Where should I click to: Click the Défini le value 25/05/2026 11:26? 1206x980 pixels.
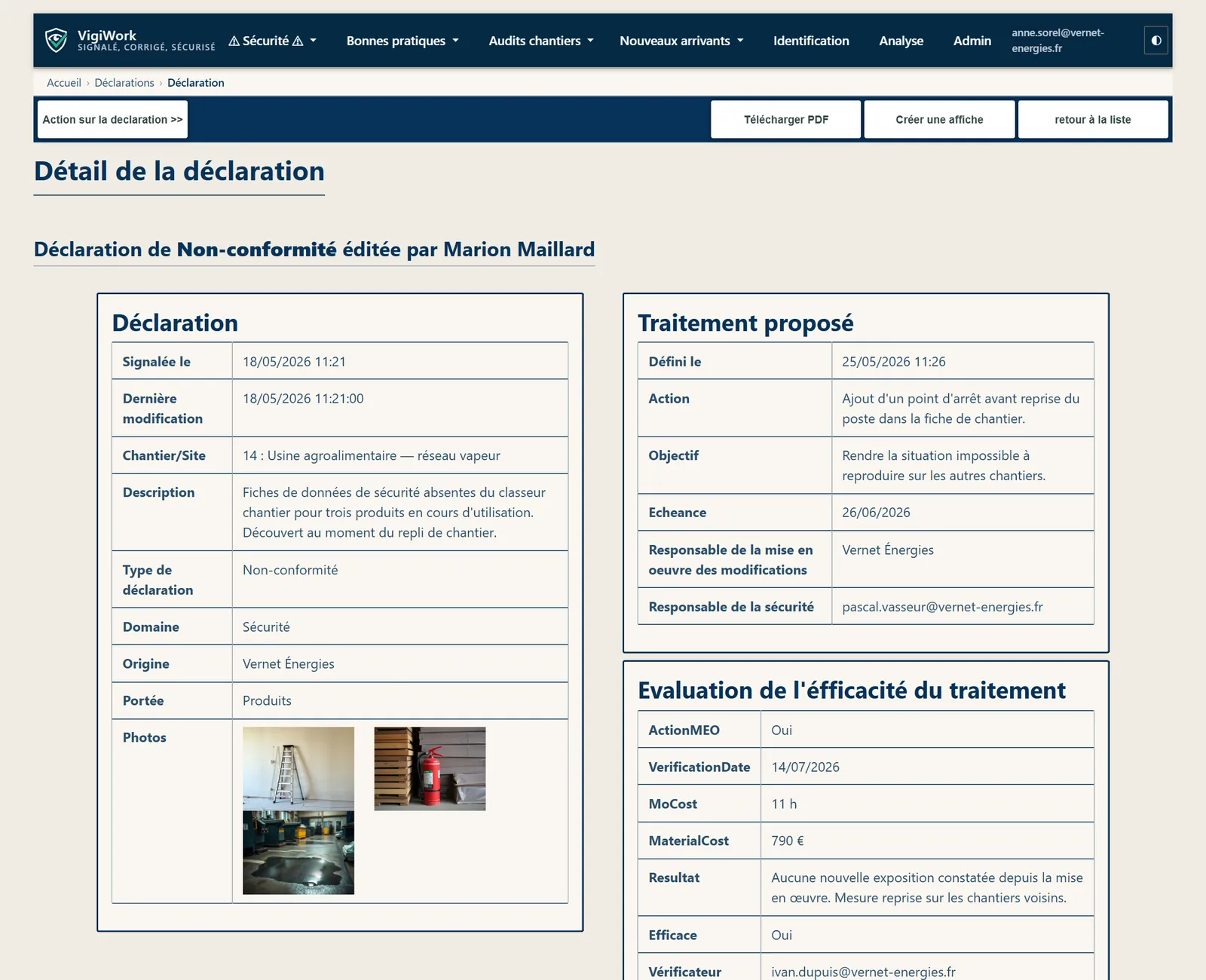(x=894, y=362)
